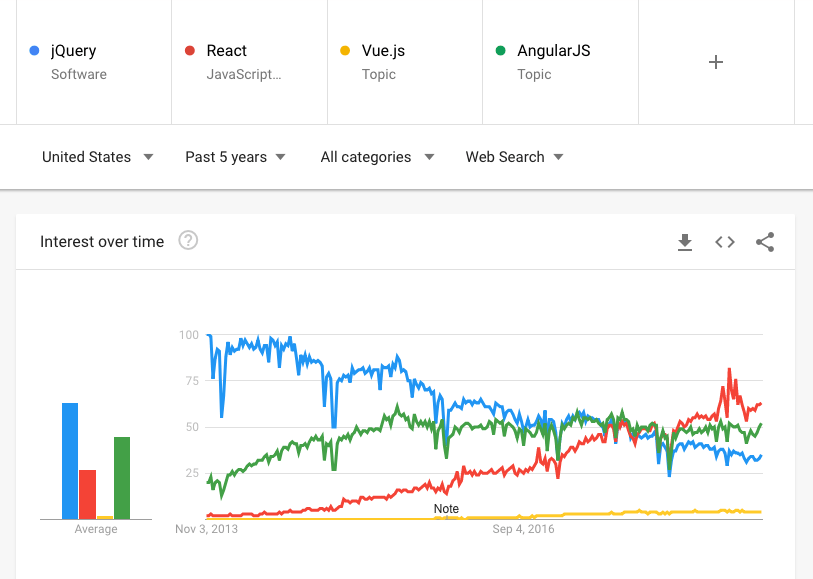Viewport: 813px width, 579px height.
Task: Open the United States region dropdown
Action: coord(96,157)
